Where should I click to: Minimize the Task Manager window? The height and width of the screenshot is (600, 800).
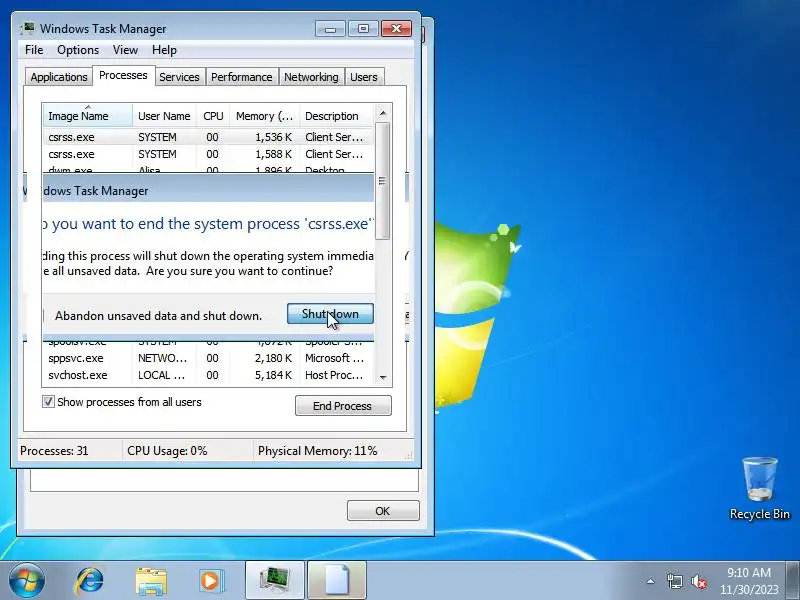click(330, 29)
